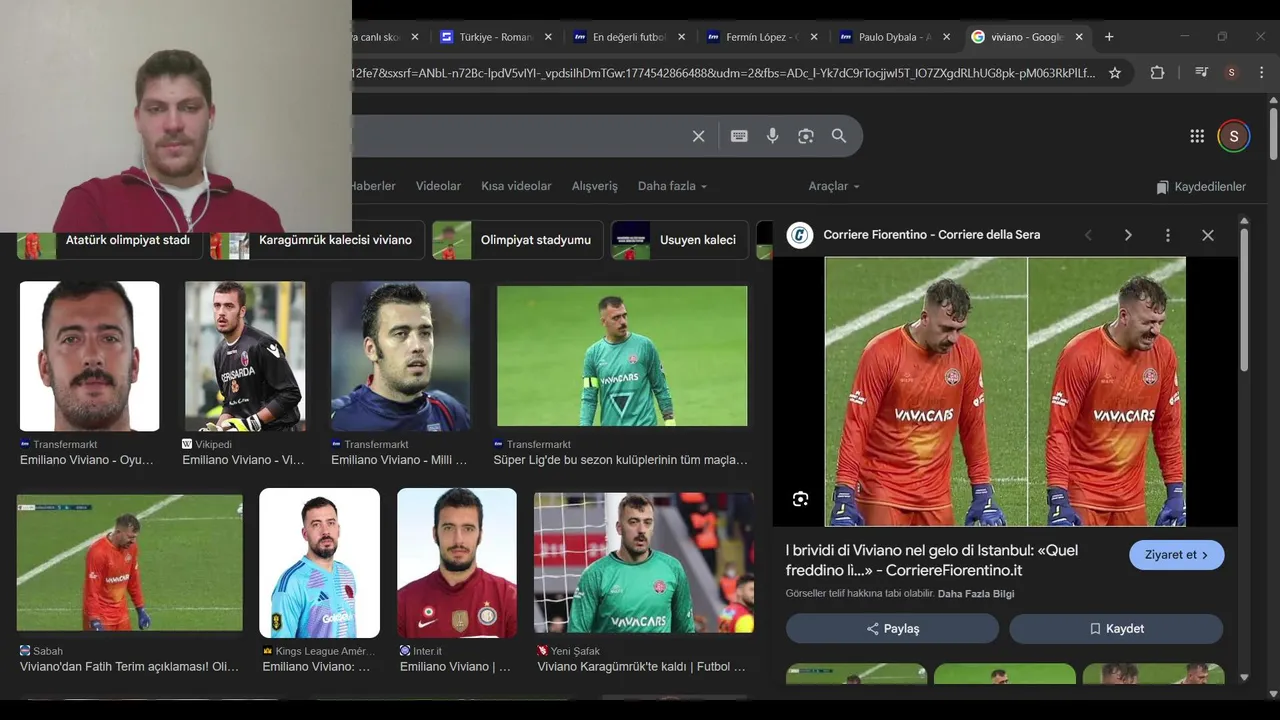Open the Sabah orange kit image result
The width and height of the screenshot is (1280, 720).
coord(129,563)
